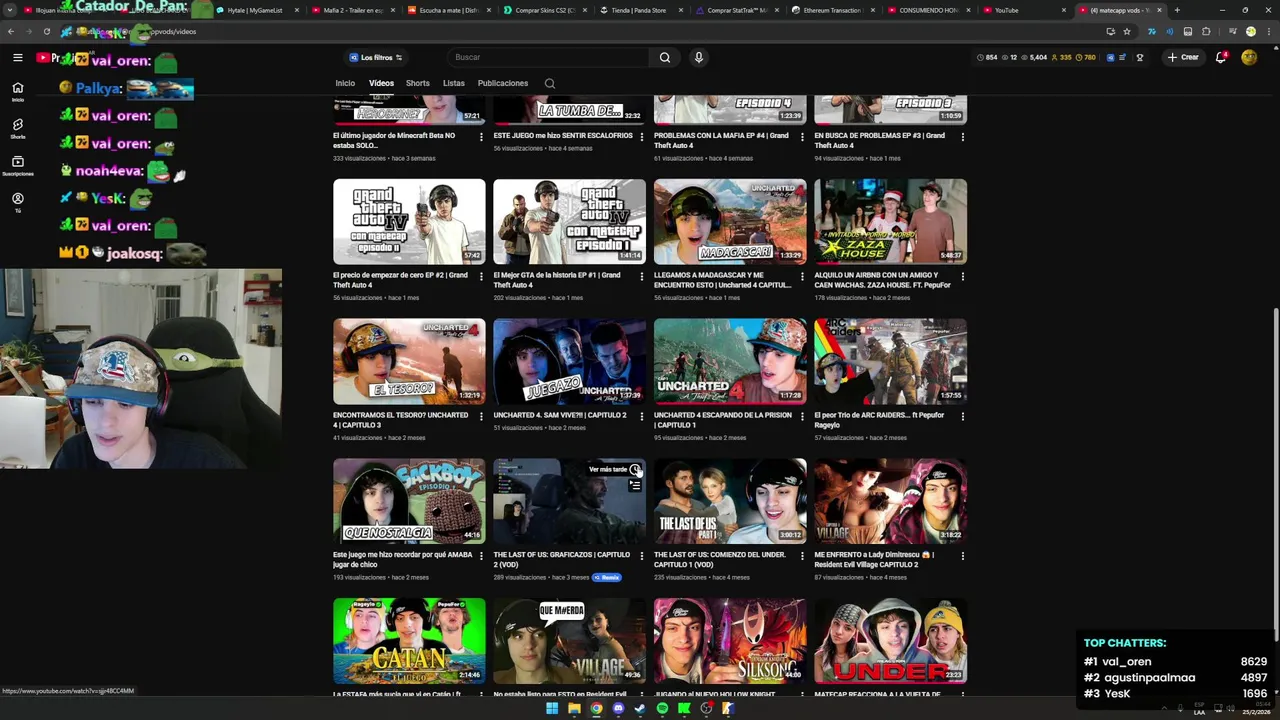Open title link El Mejor GTA de la historia
Viewport: 1280px width, 720px height.
coord(556,280)
